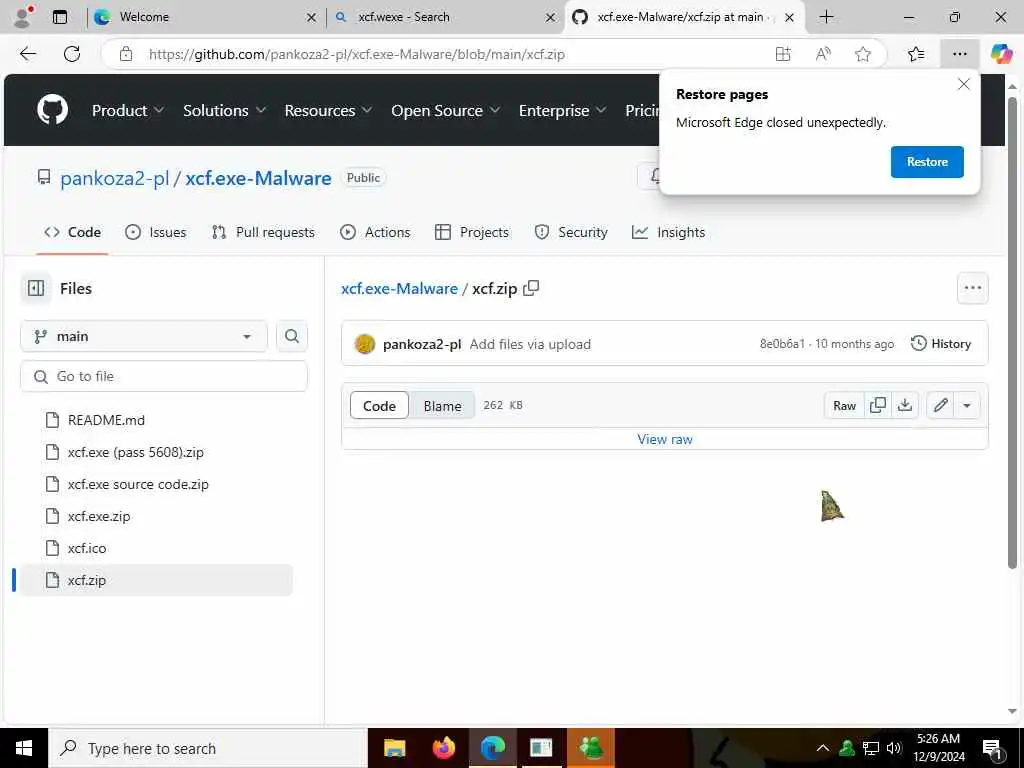Expand the Resources menu

pos(328,110)
